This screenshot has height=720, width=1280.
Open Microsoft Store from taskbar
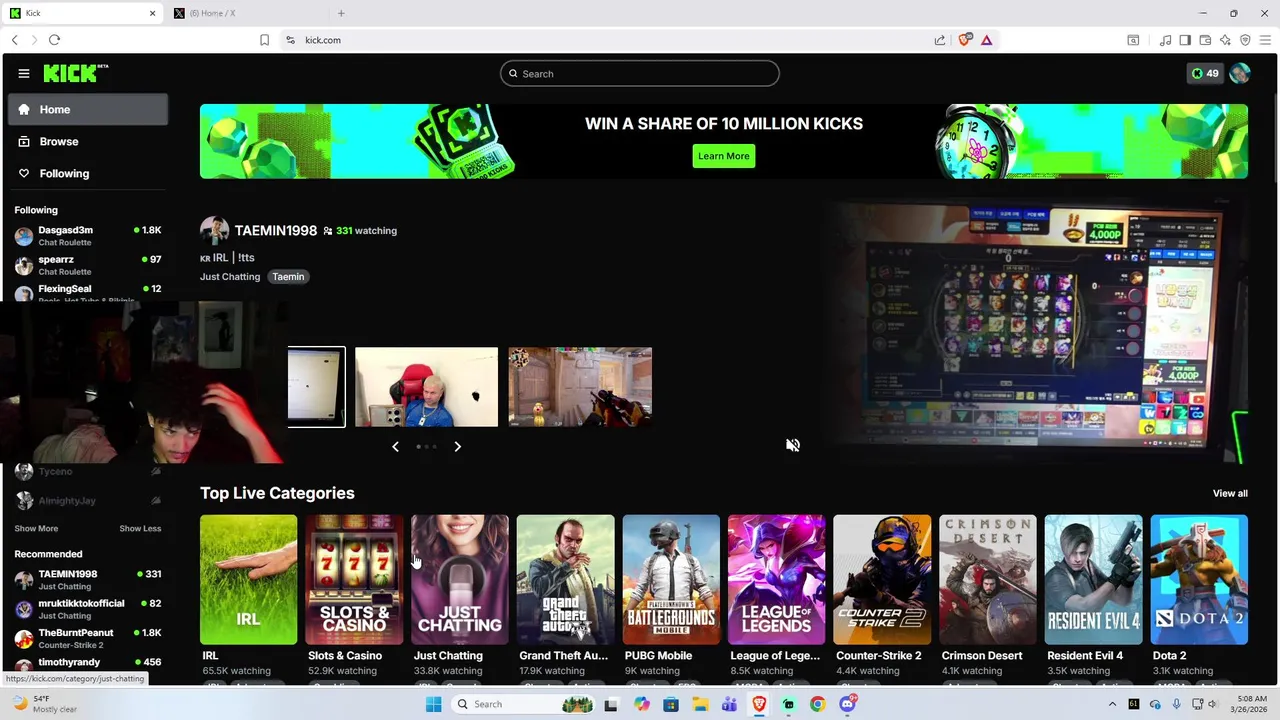click(x=671, y=704)
